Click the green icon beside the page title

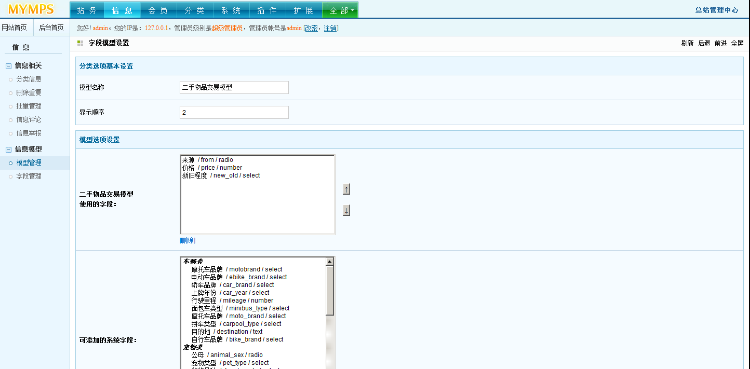click(79, 44)
